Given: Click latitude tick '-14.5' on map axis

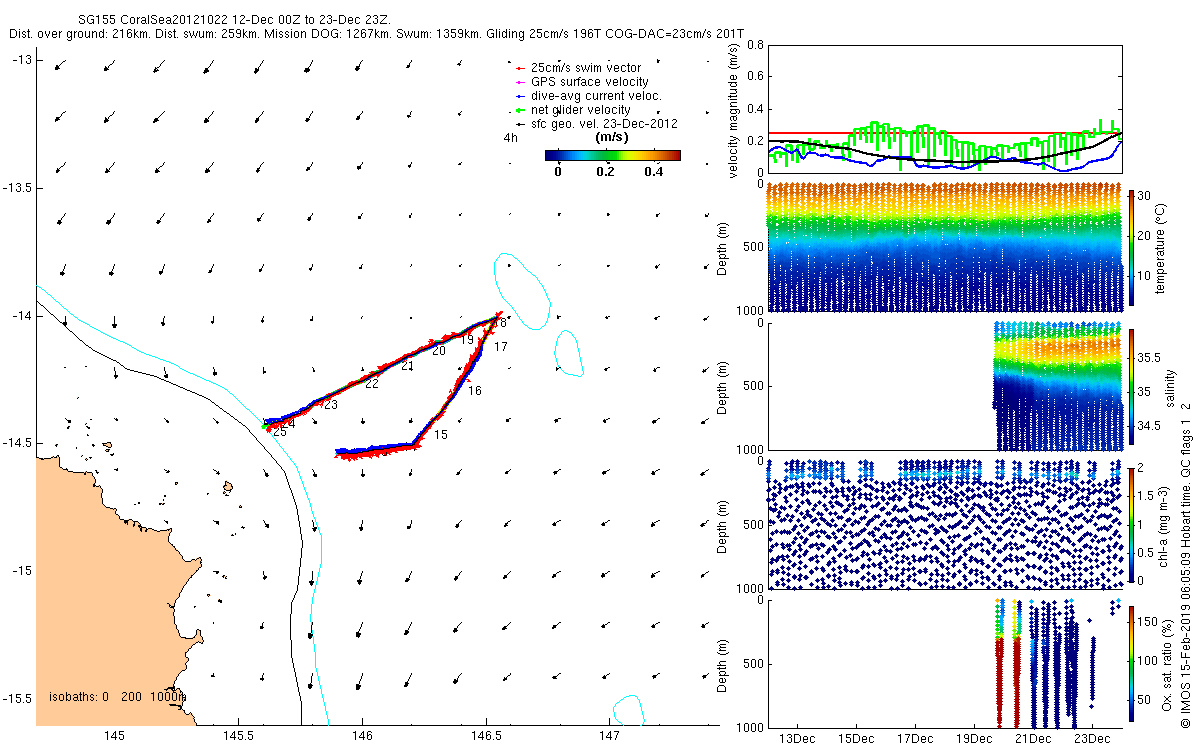Looking at the screenshot, I should 17,443.
